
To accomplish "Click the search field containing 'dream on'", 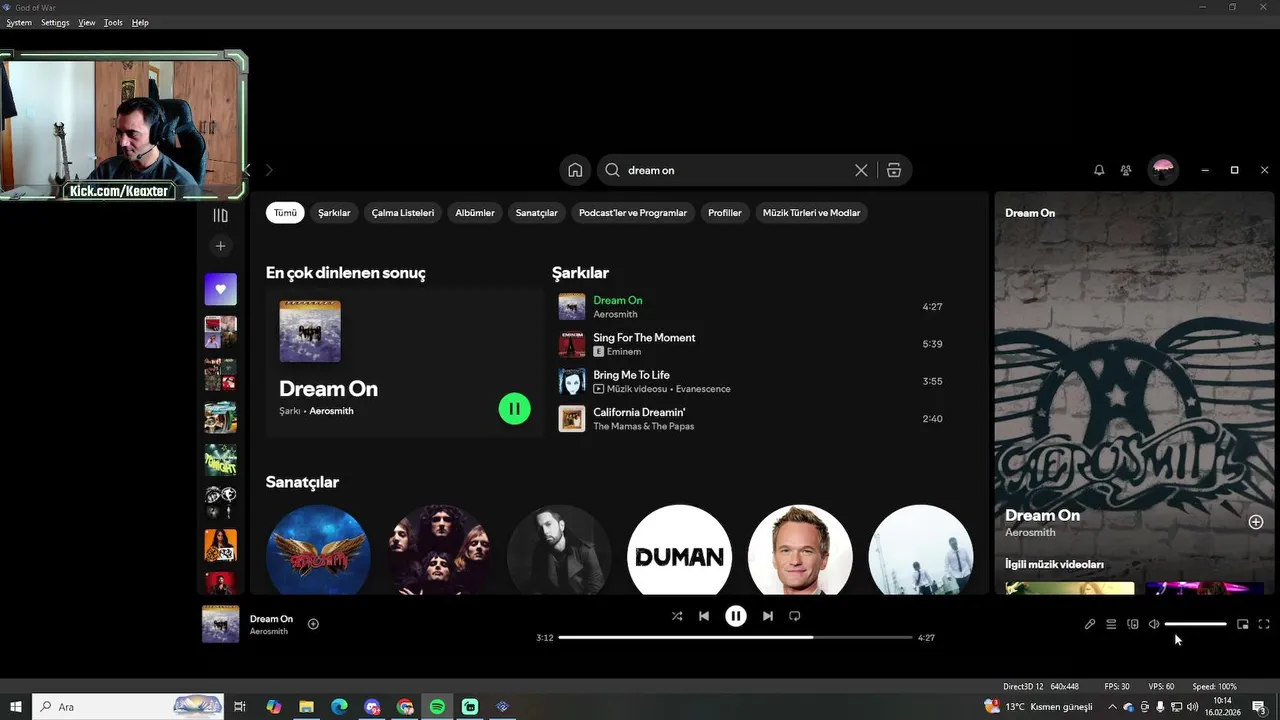I will click(x=738, y=170).
